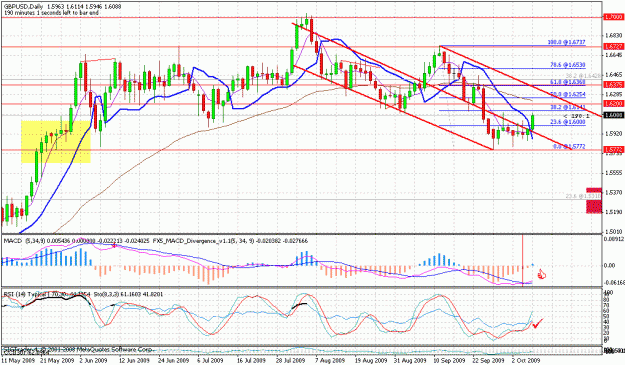
Task: Click the '2 Jun 2009' date label
Action: [x=93, y=361]
